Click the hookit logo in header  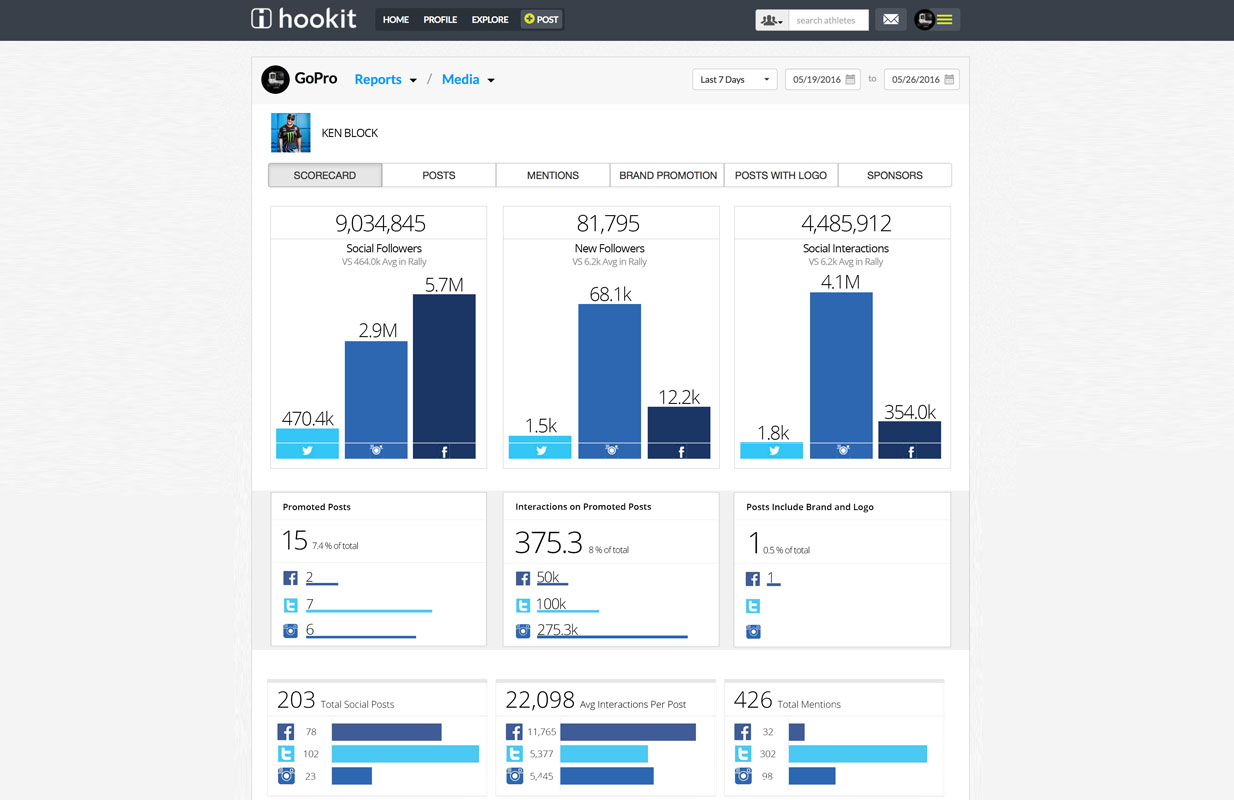click(303, 19)
